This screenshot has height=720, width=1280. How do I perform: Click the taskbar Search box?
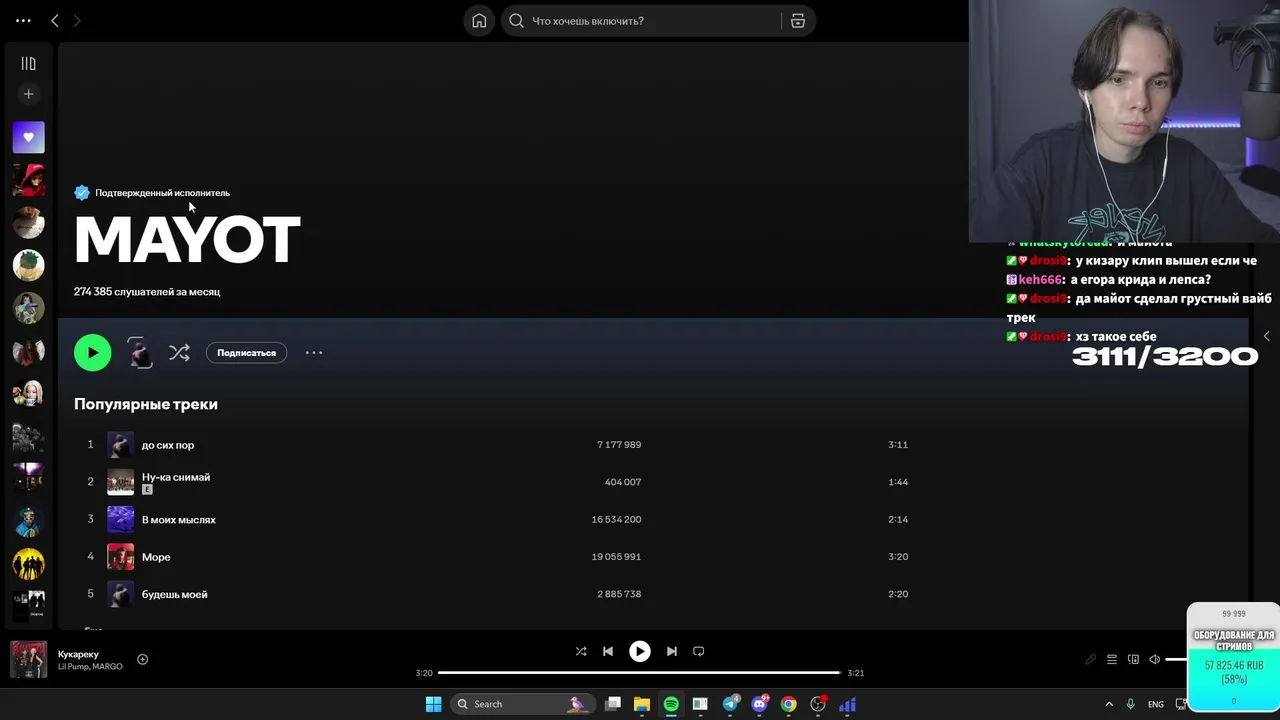(x=523, y=704)
